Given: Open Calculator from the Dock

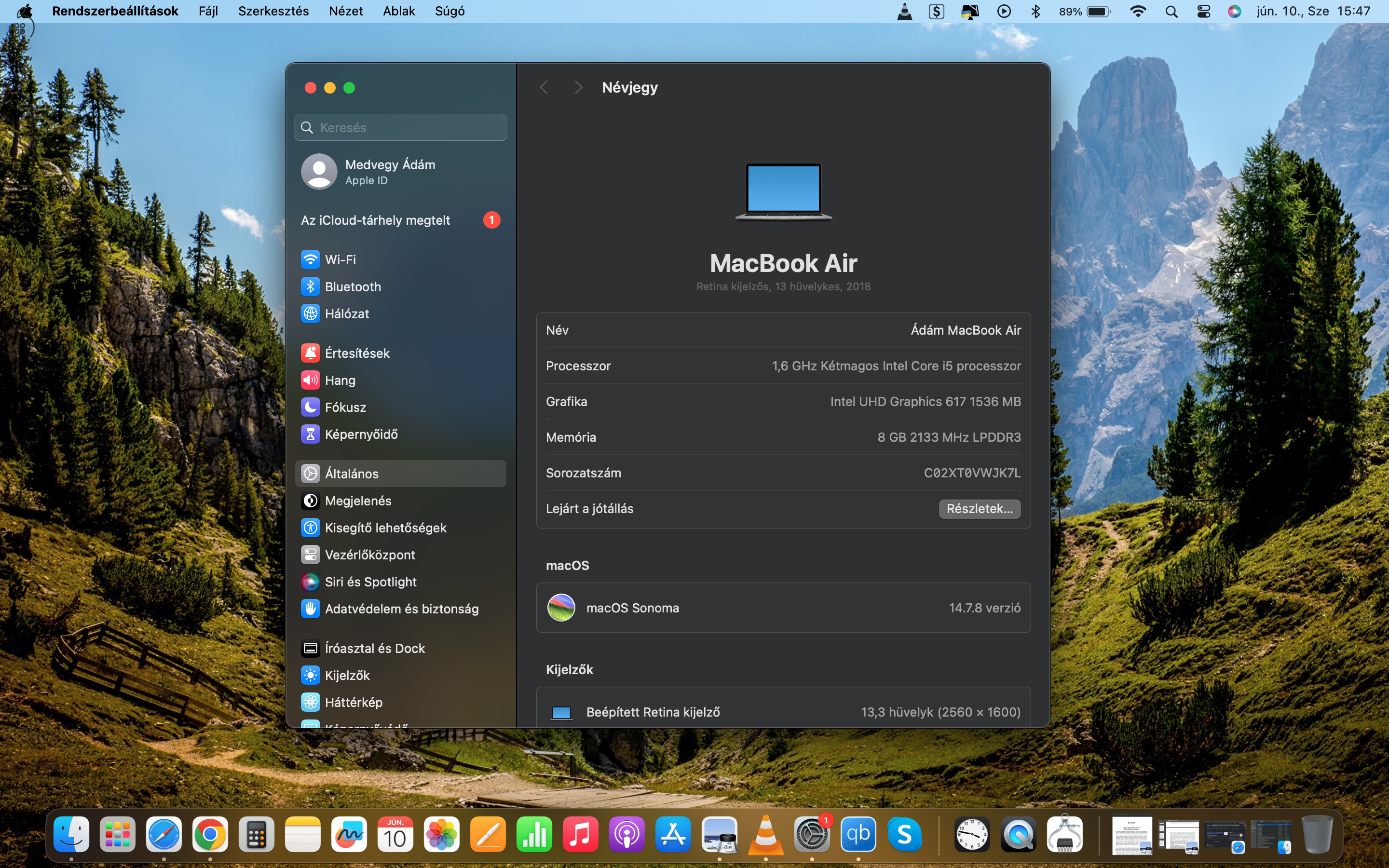Looking at the screenshot, I should tap(257, 834).
